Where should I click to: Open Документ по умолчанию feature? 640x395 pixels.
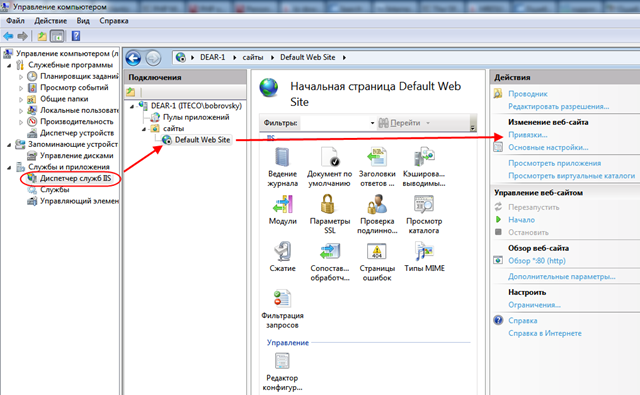(329, 158)
